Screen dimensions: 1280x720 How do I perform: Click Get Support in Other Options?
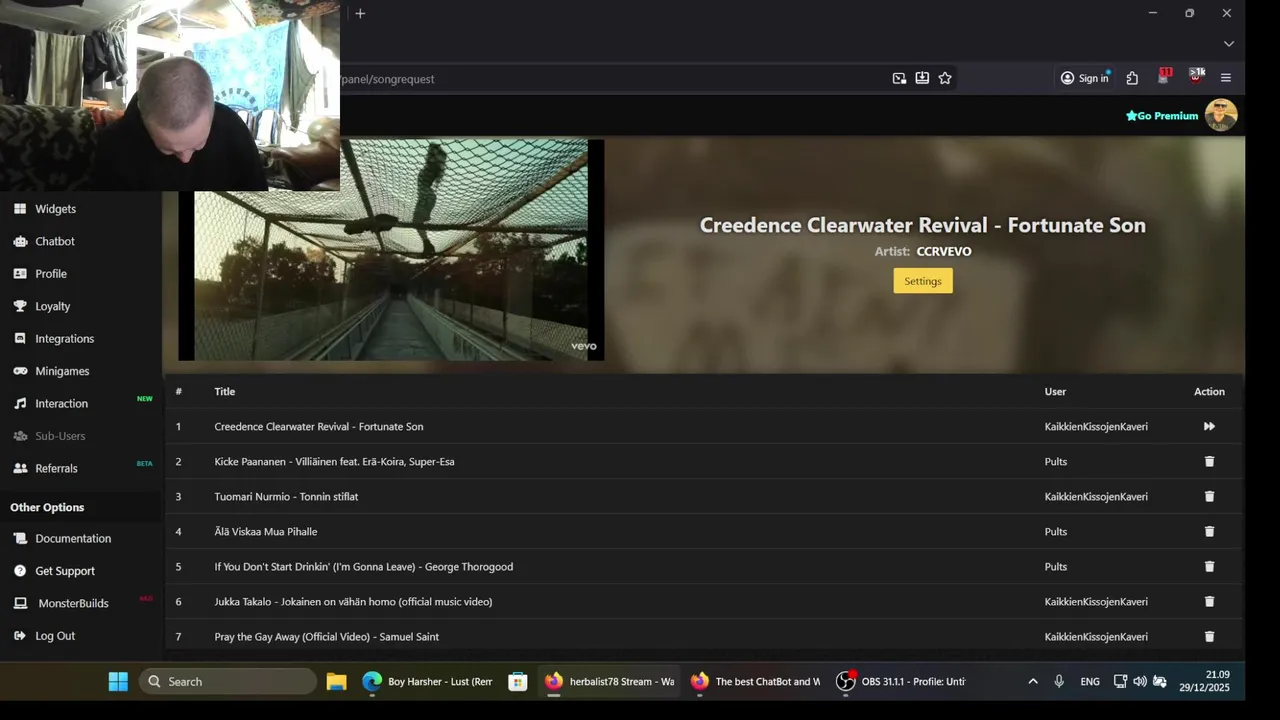[65, 571]
